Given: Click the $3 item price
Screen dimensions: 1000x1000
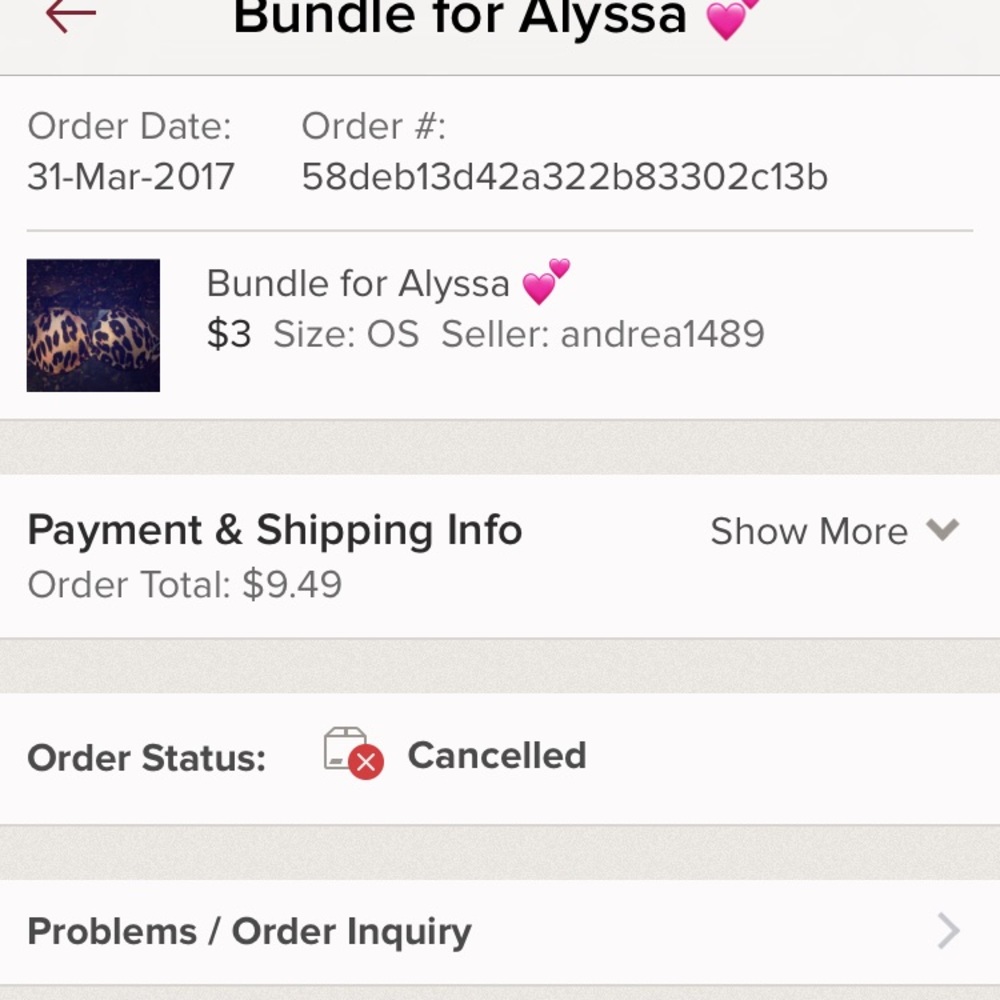Looking at the screenshot, I should point(229,334).
